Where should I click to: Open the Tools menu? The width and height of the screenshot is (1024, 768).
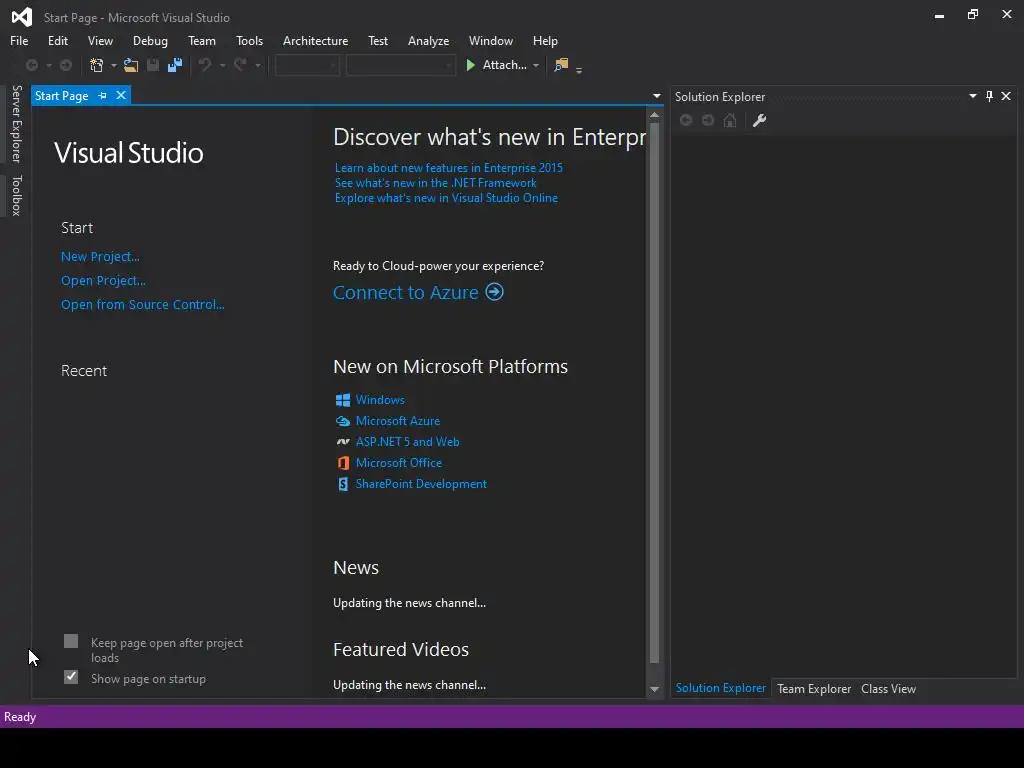click(249, 40)
